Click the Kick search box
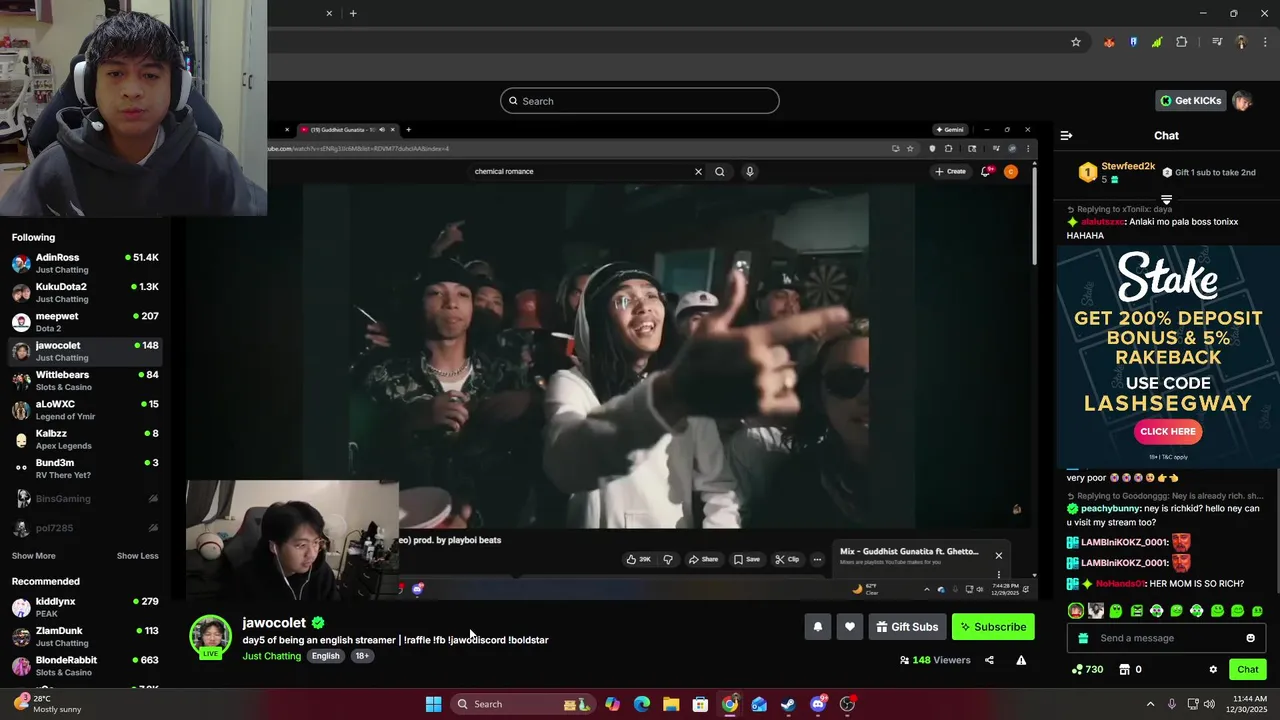Image resolution: width=1280 pixels, height=720 pixels. click(x=640, y=101)
